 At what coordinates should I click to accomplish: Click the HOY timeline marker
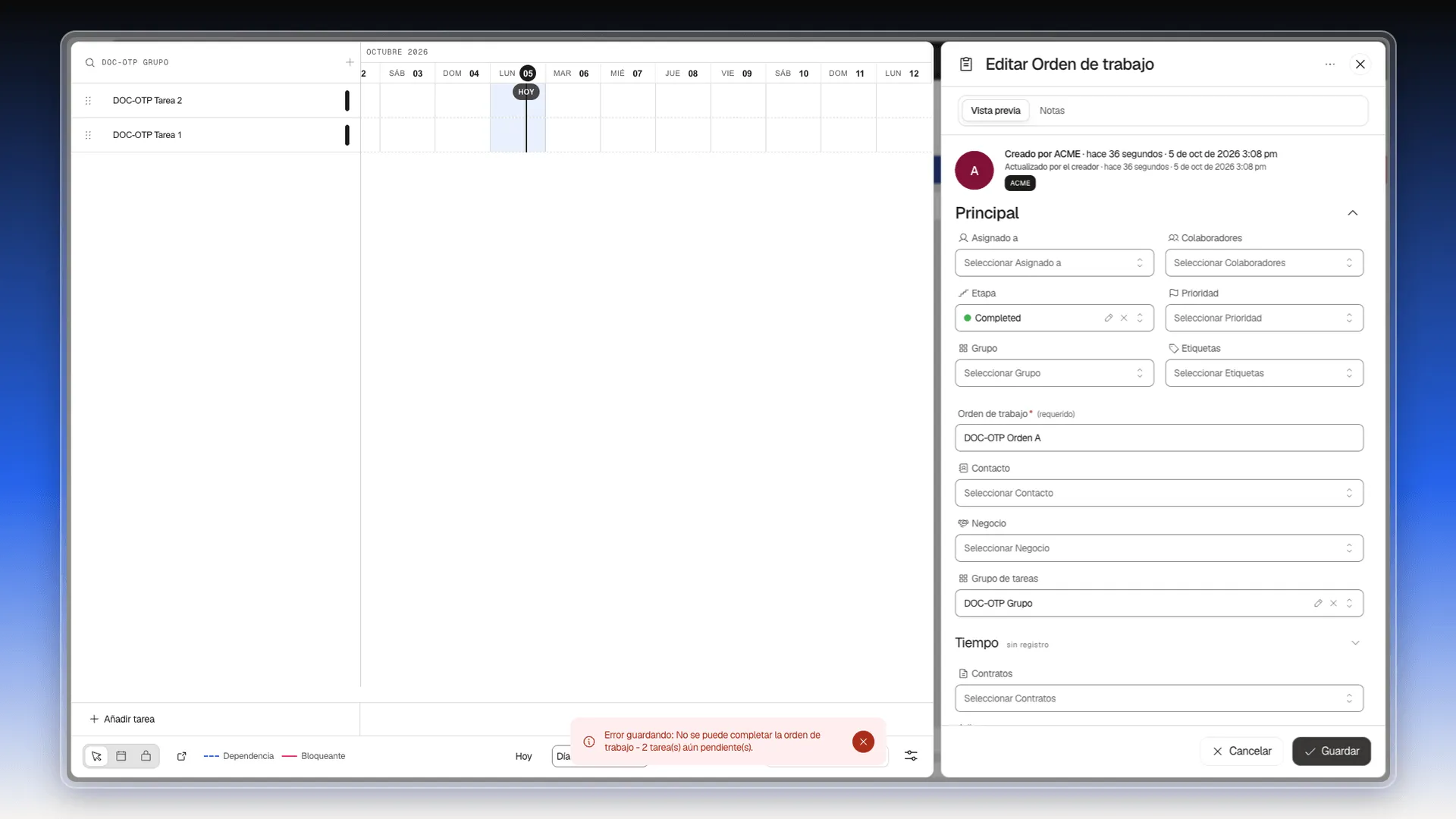[x=526, y=92]
